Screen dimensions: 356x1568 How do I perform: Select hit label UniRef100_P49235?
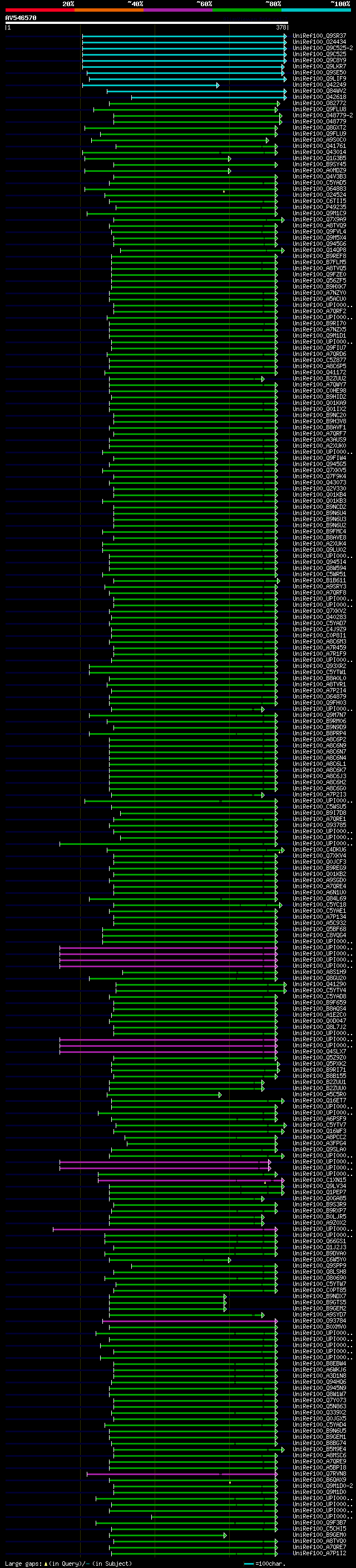(319, 207)
